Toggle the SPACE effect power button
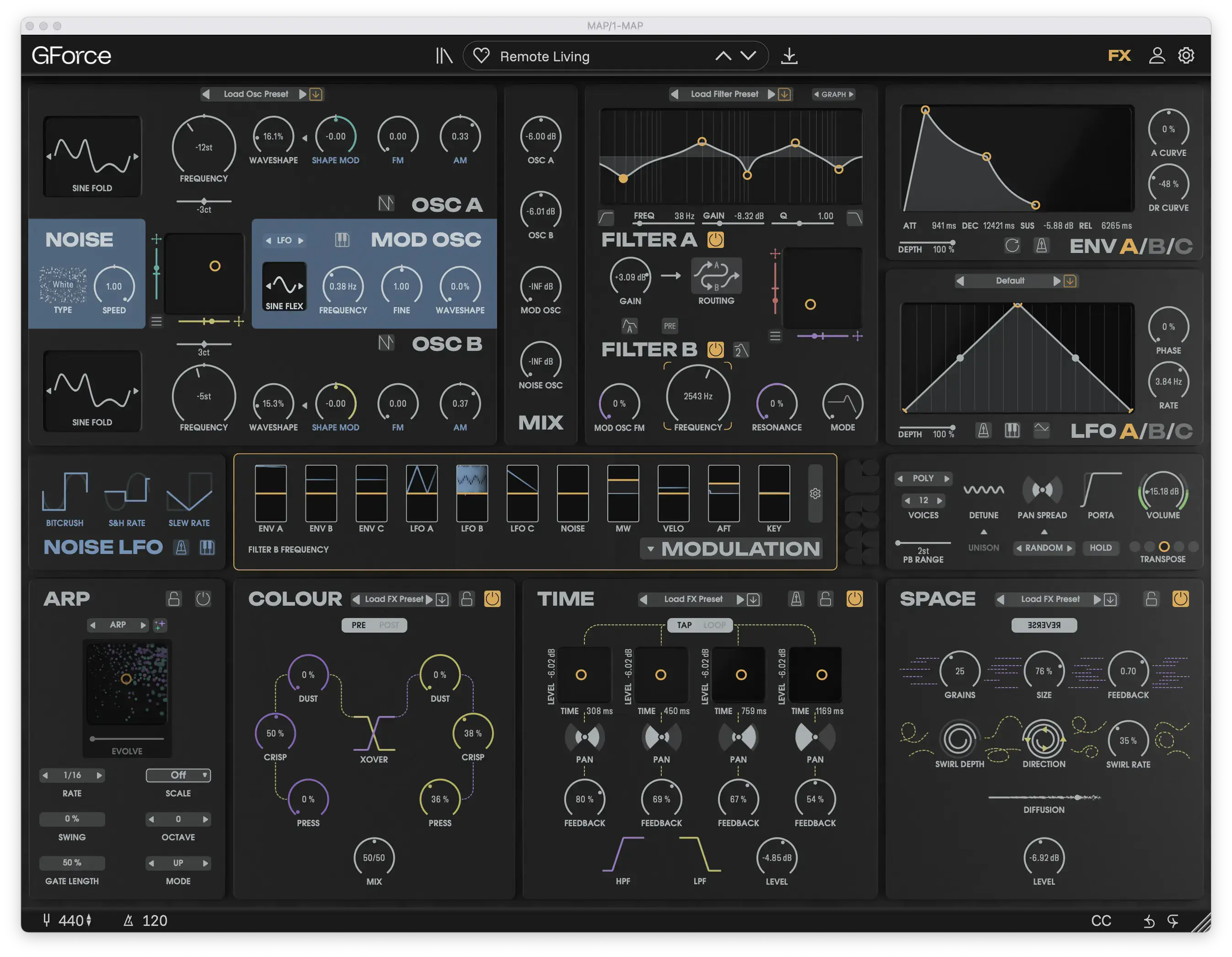 pos(1181,599)
